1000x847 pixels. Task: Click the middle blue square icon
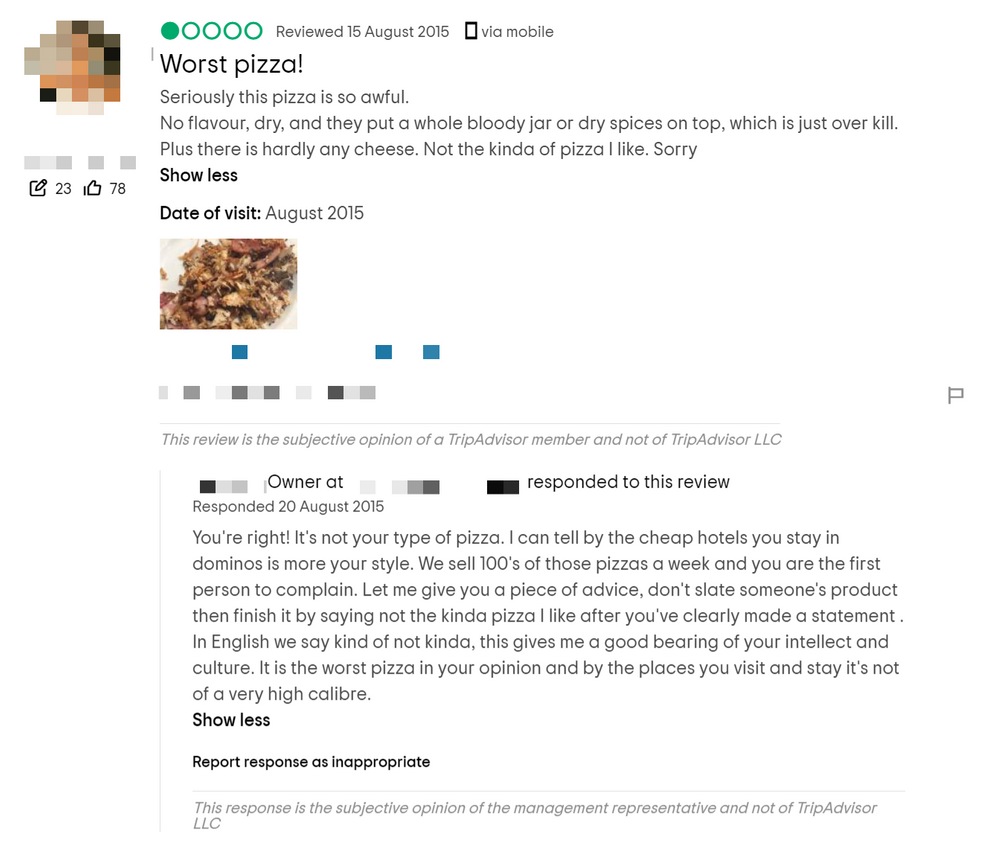pos(383,352)
